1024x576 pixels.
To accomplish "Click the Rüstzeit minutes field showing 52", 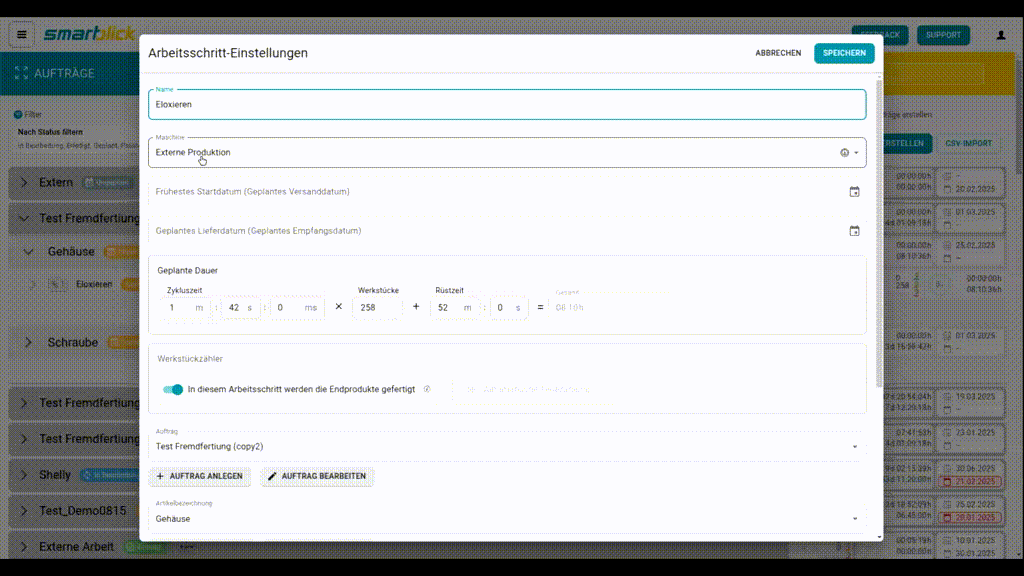I will (x=455, y=308).
